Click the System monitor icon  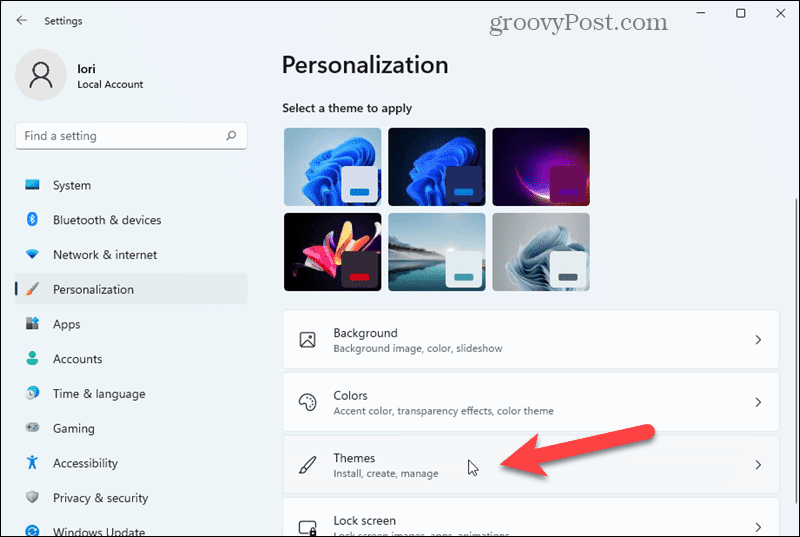pos(32,185)
